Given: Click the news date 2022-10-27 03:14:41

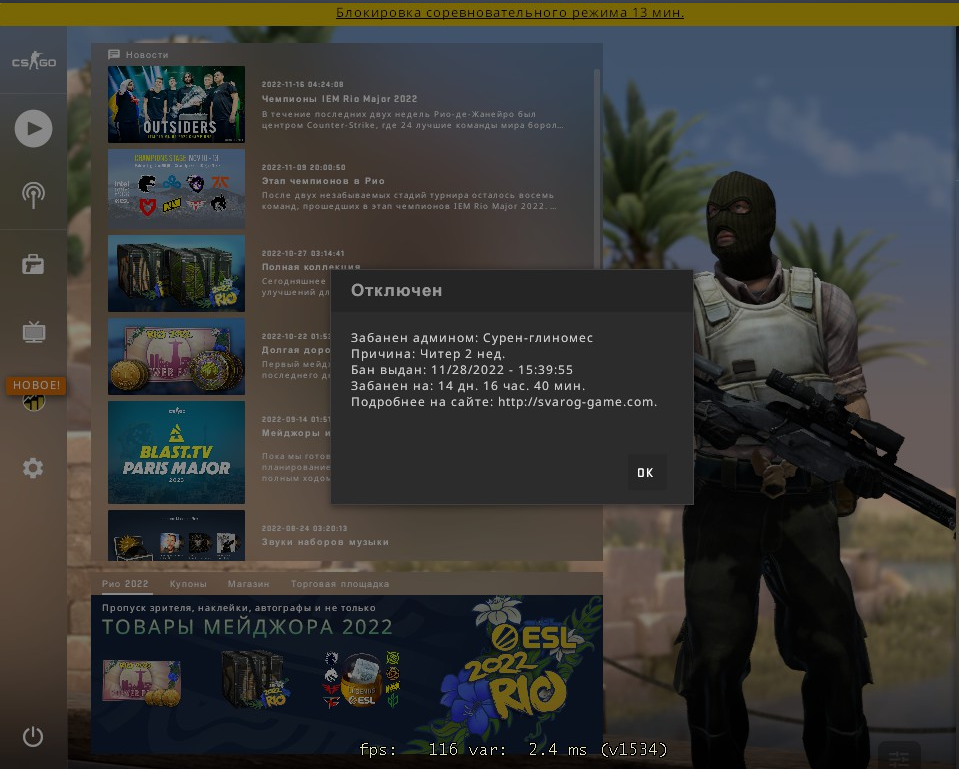Looking at the screenshot, I should 303,253.
